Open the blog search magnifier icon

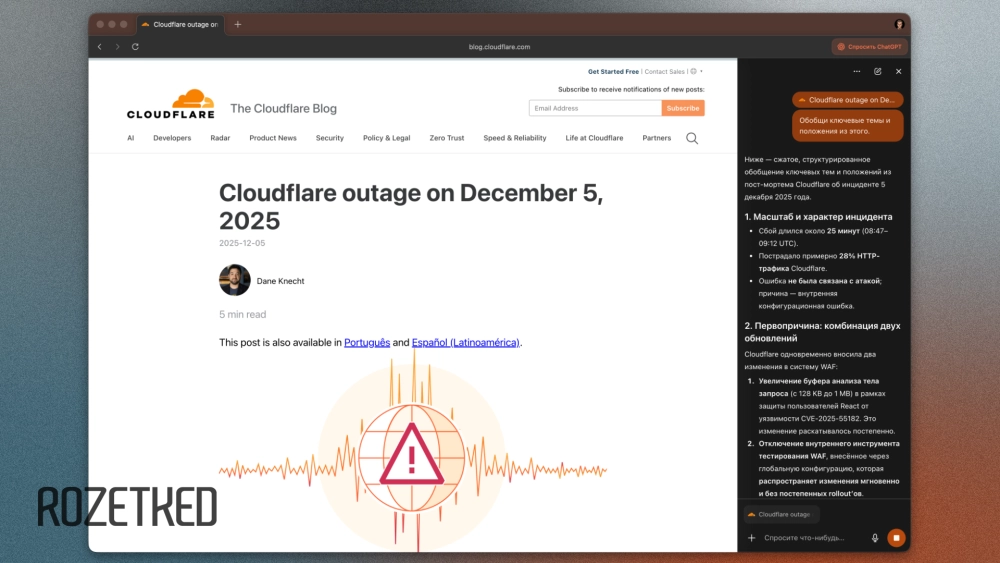[x=692, y=138]
